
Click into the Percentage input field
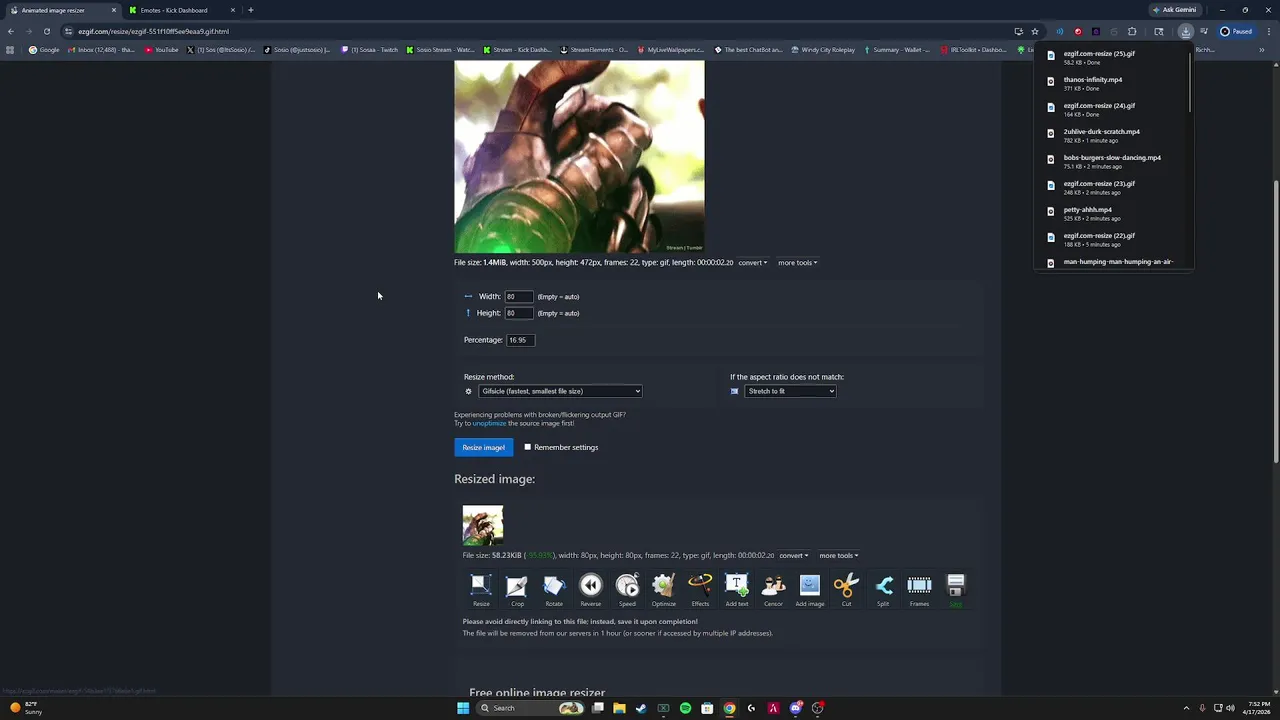520,340
